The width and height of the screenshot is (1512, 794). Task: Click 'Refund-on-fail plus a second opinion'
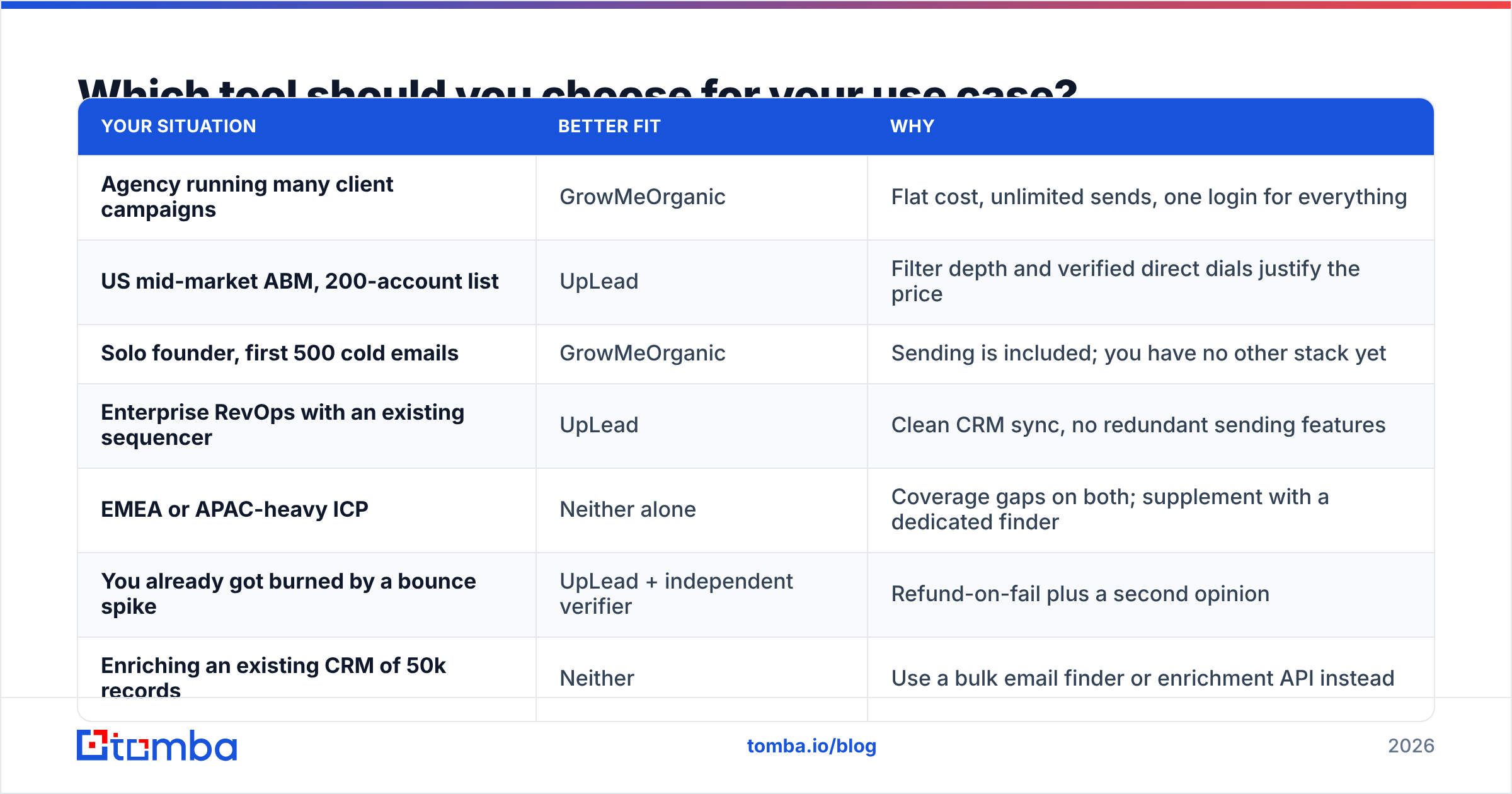point(1080,594)
